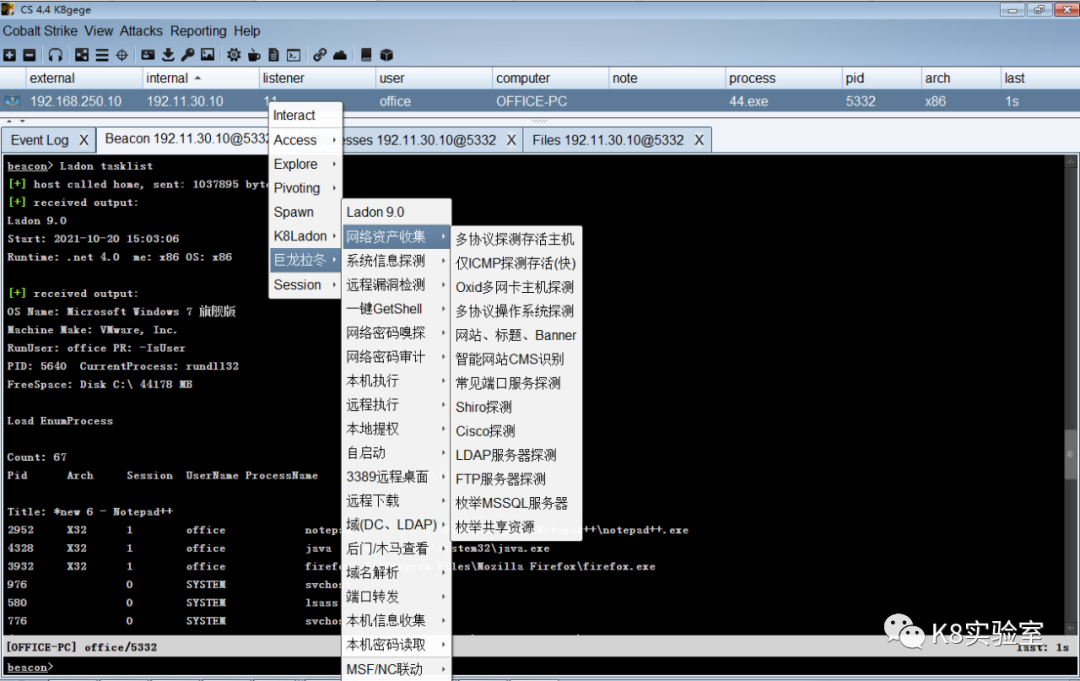
Task: Expand the 一键GetShell submenu
Action: tap(397, 309)
